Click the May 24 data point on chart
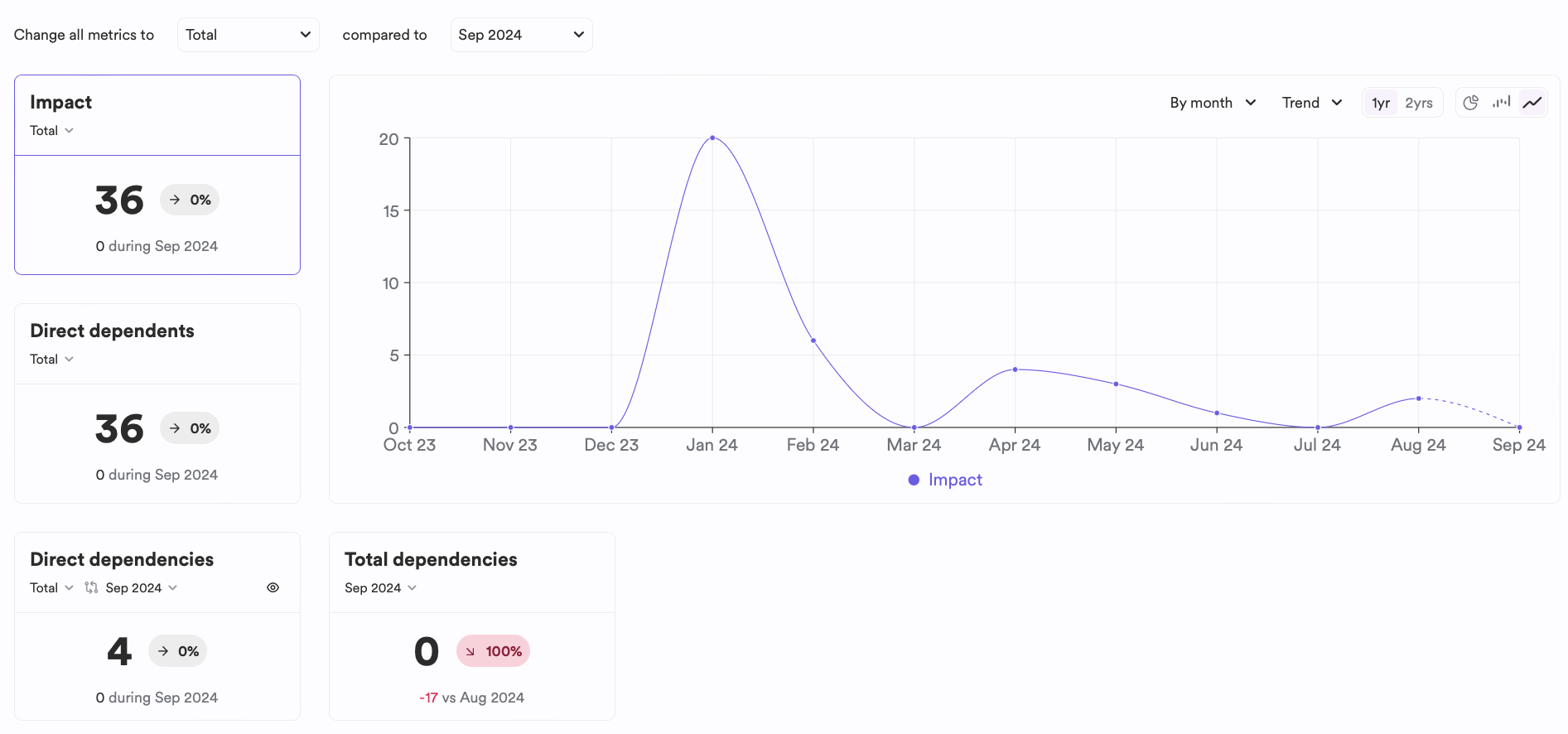 coord(1116,384)
